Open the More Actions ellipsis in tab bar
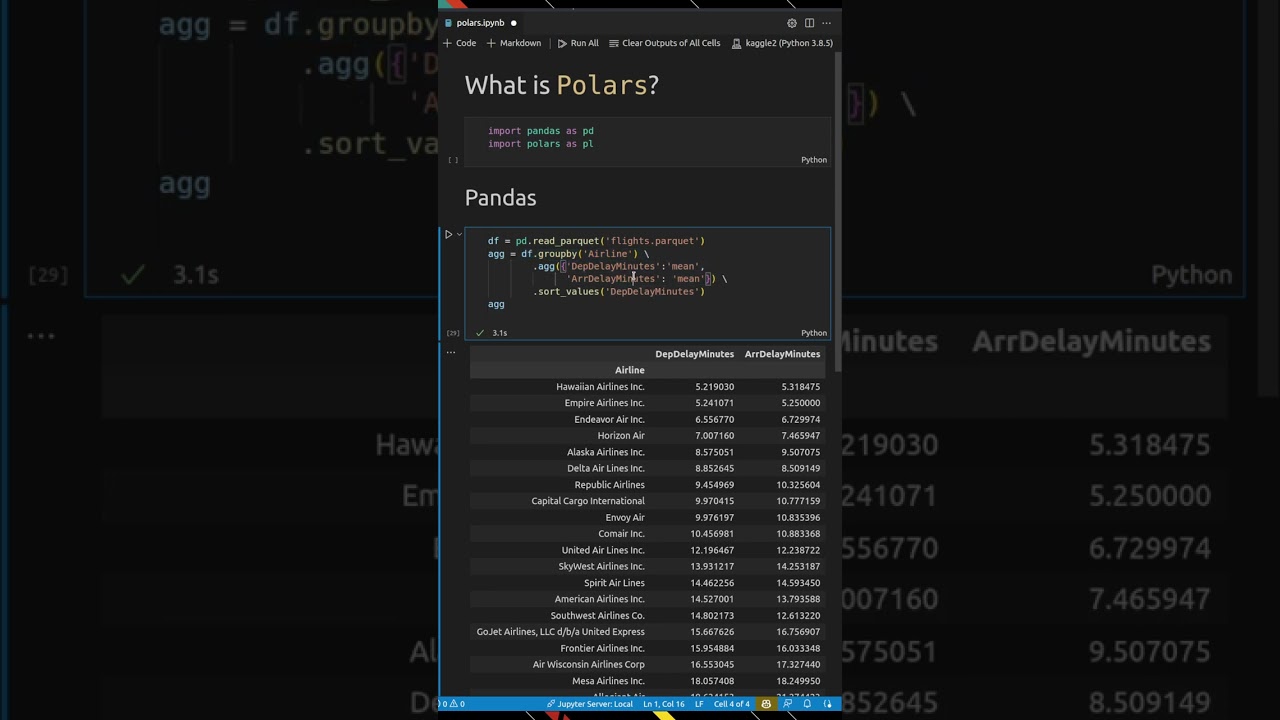Screen dimensions: 1280x720 coord(826,23)
